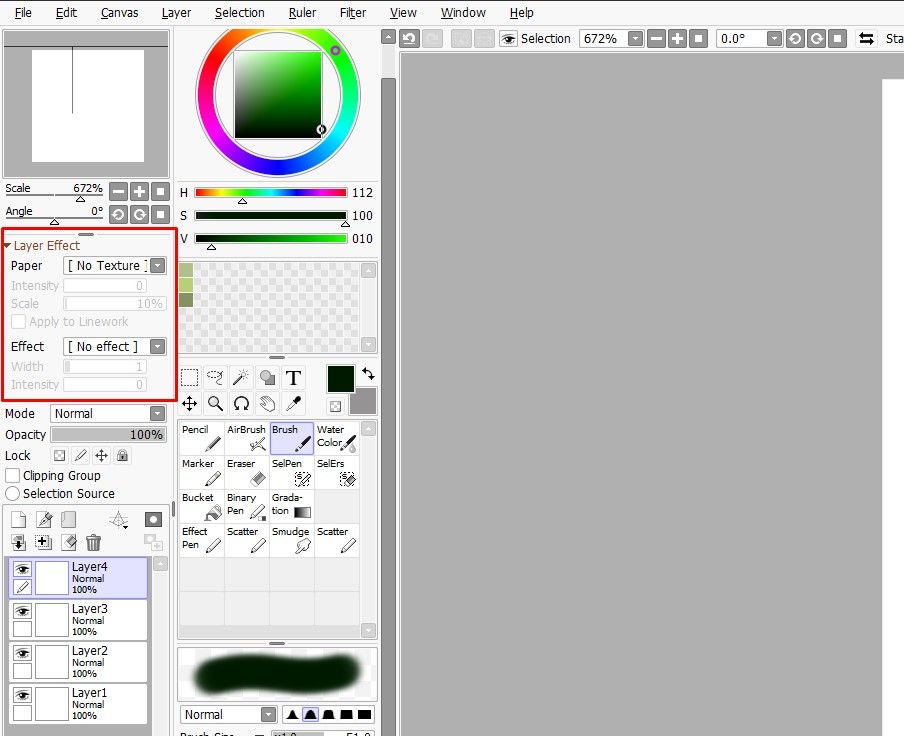This screenshot has height=736, width=904.
Task: Enable the Clipping Group checkbox
Action: pos(13,475)
